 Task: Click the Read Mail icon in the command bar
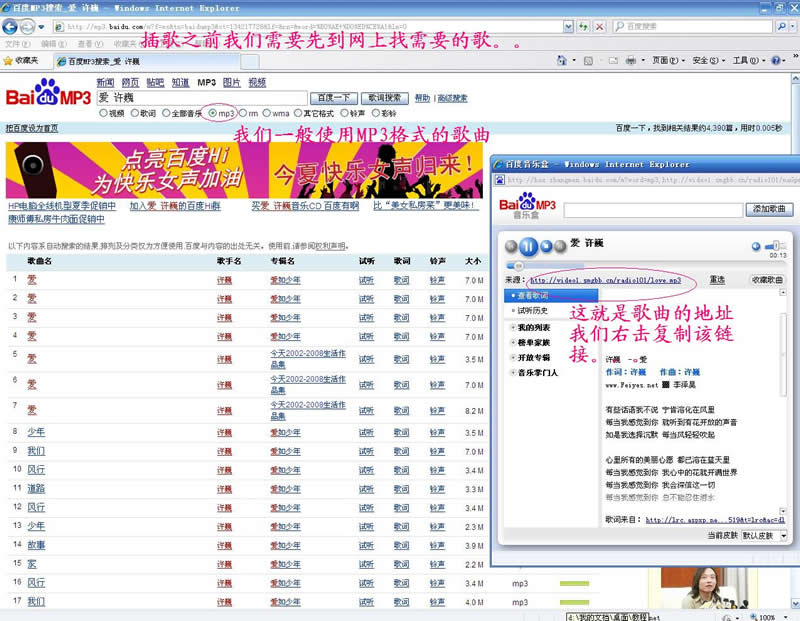tap(613, 61)
